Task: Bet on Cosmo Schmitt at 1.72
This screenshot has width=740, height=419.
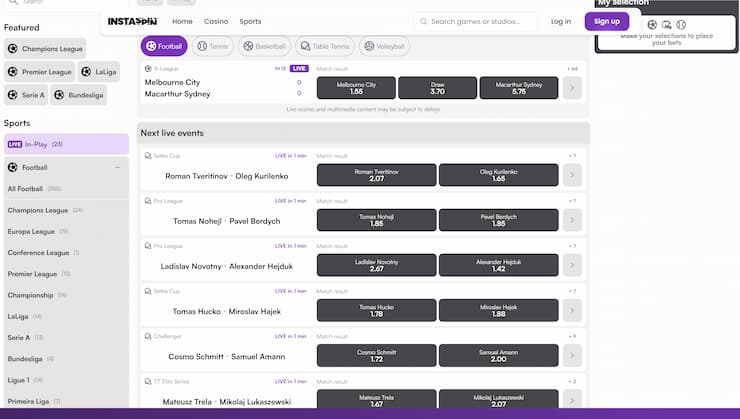Action: pos(377,355)
